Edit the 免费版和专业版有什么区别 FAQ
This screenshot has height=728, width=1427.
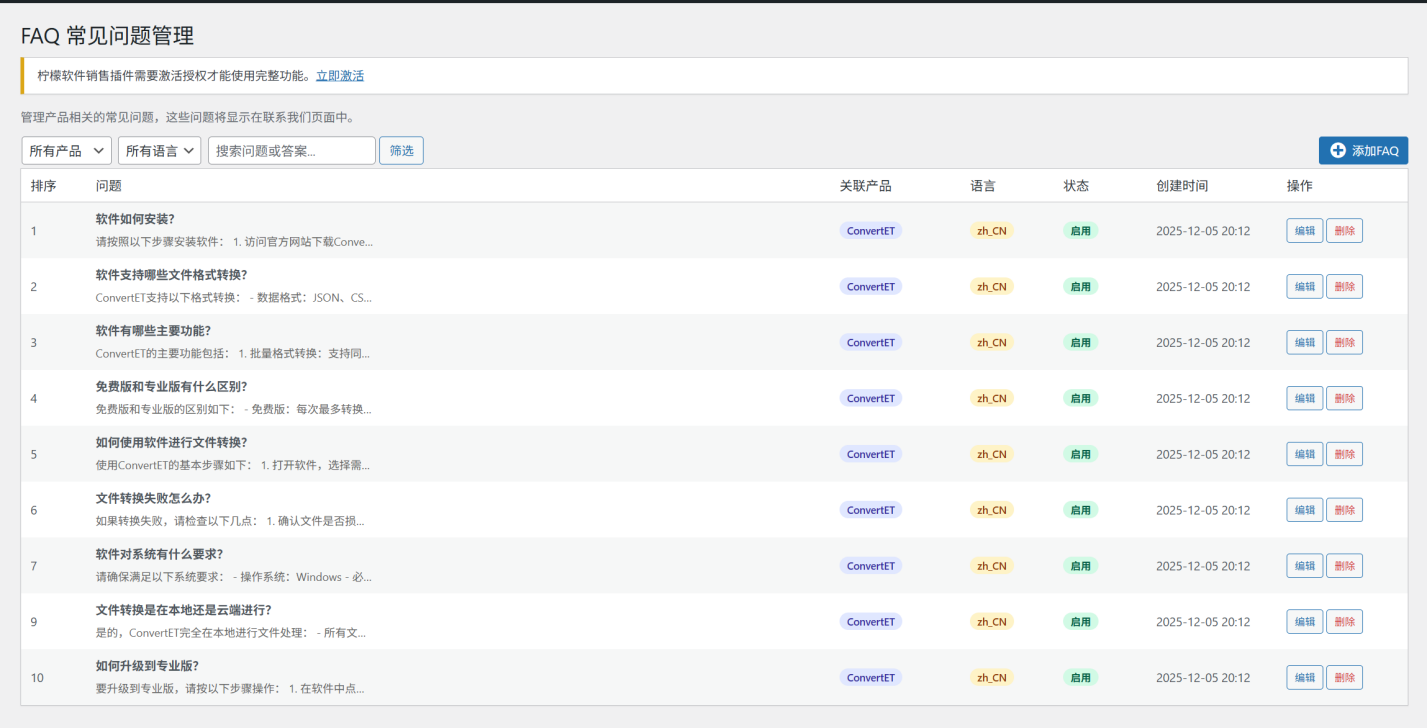pyautogui.click(x=1304, y=399)
